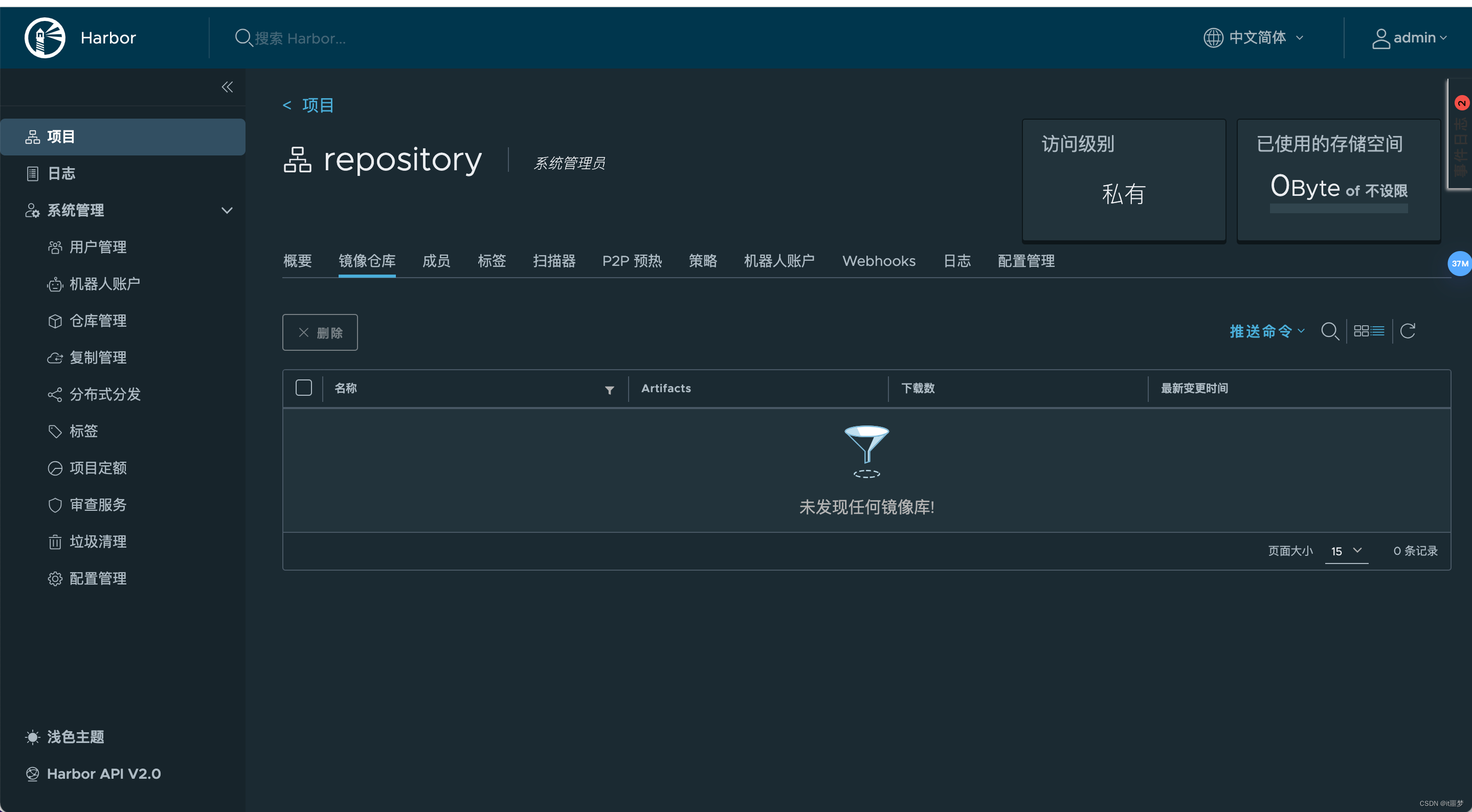Open the page size dropdown showing 15
This screenshot has width=1472, height=812.
point(1346,551)
